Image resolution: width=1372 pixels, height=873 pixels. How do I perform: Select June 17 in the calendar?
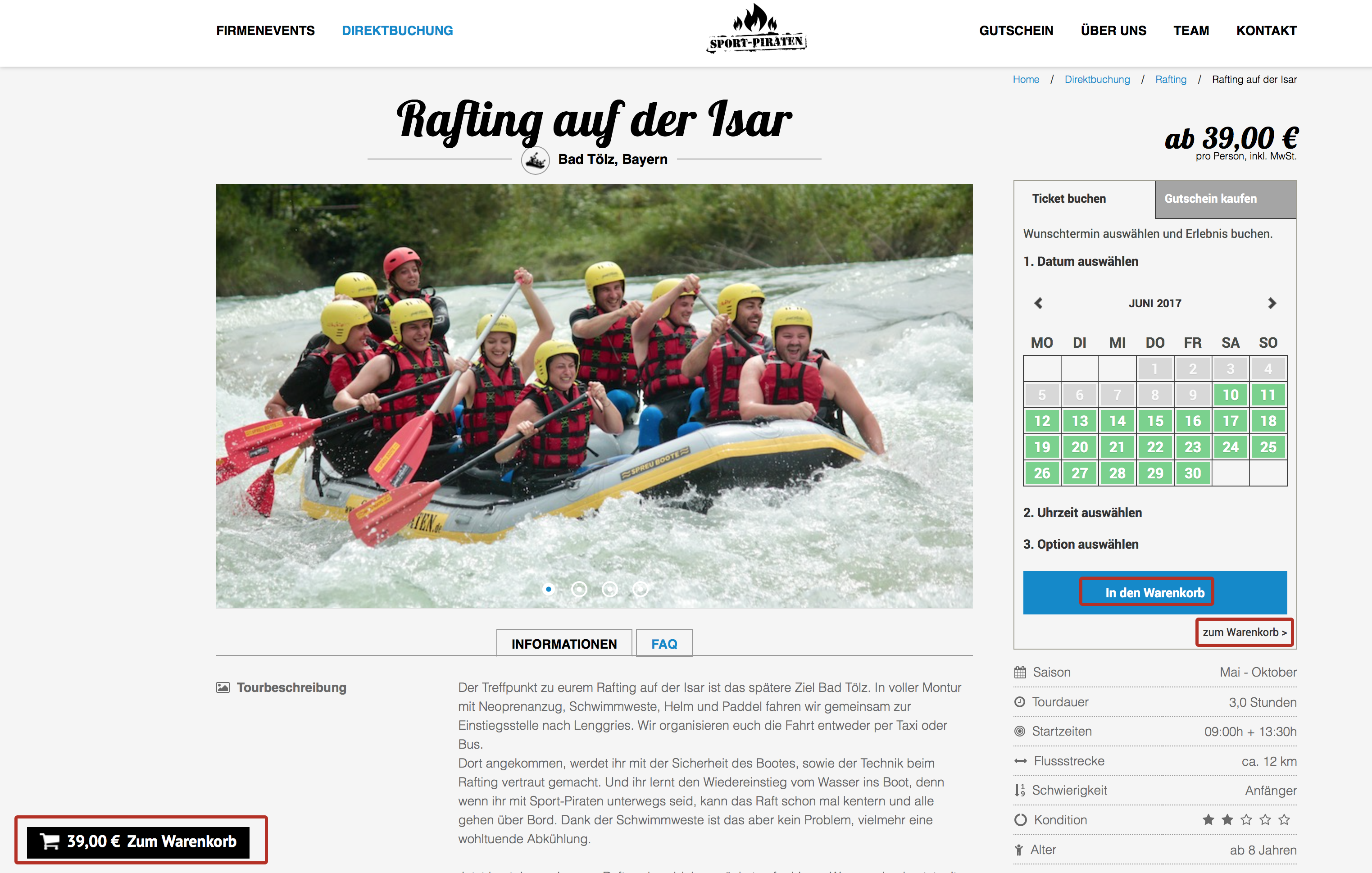click(1230, 421)
